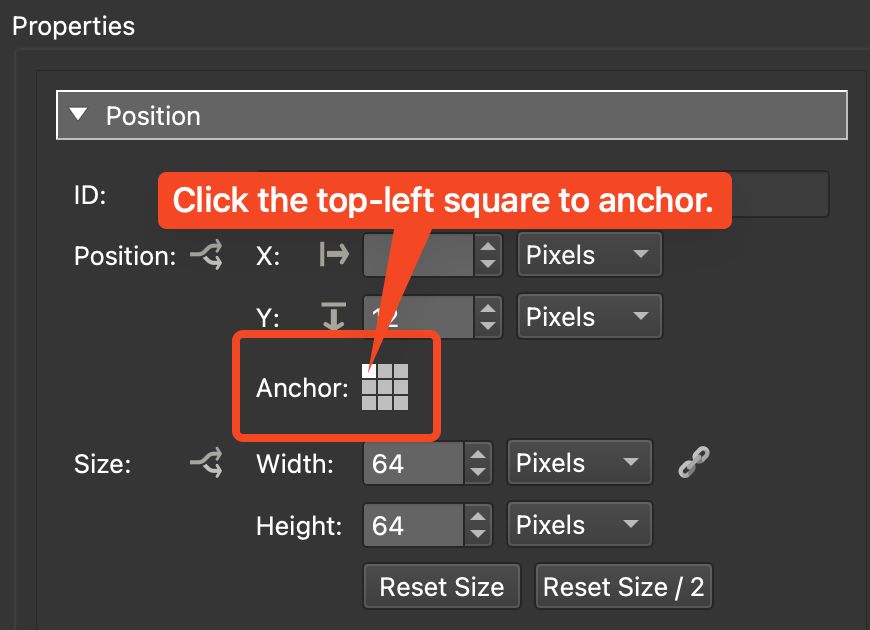870x630 pixels.
Task: Click the vertical Y position icon
Action: tap(333, 317)
